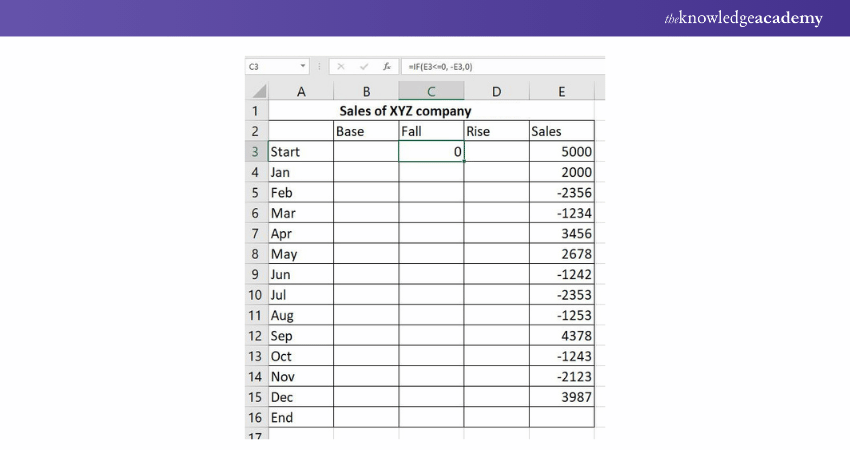Select column A header
The height and width of the screenshot is (450, 850).
pos(300,92)
